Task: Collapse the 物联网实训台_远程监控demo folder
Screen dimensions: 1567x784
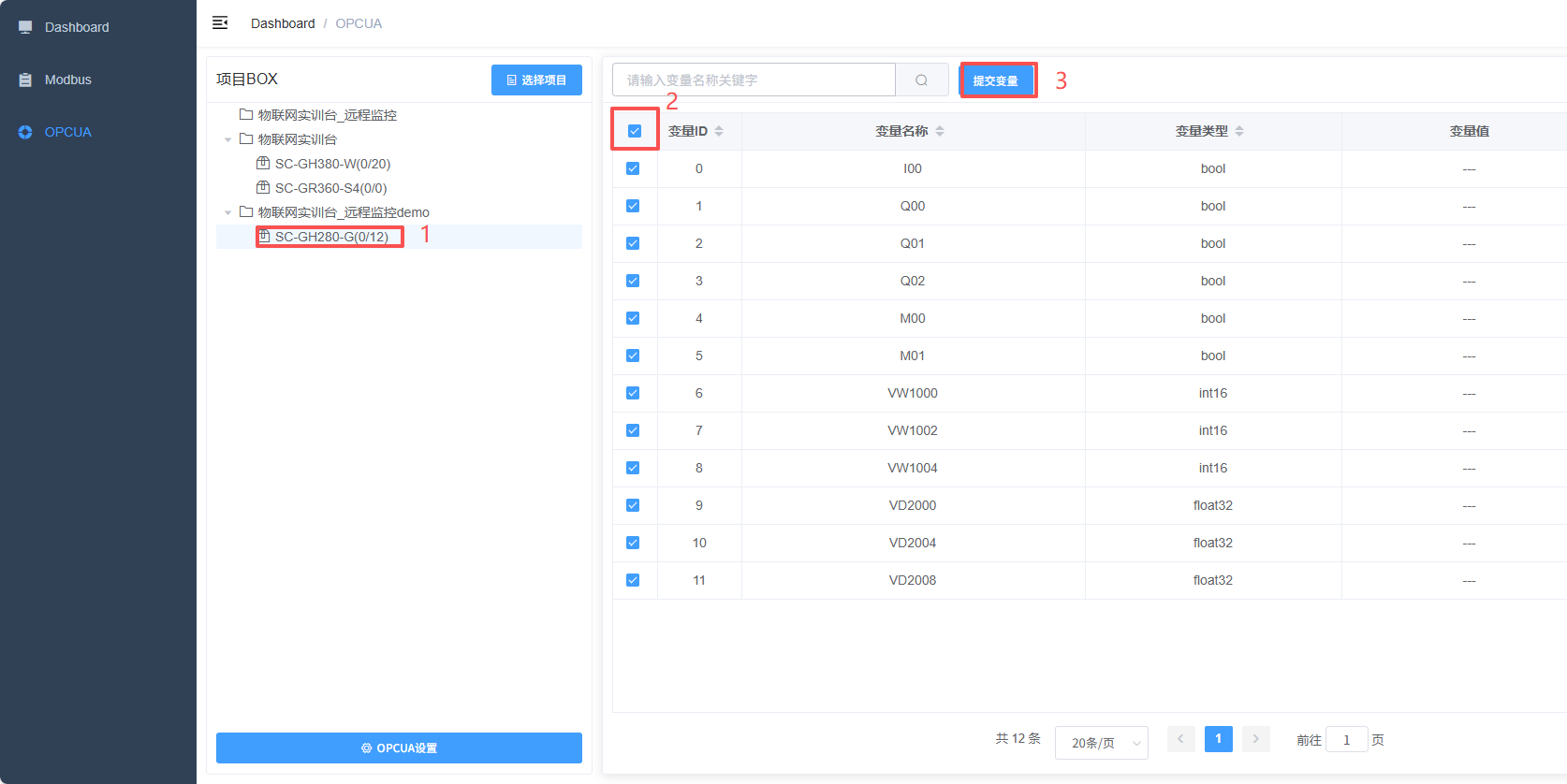Action: click(x=227, y=212)
